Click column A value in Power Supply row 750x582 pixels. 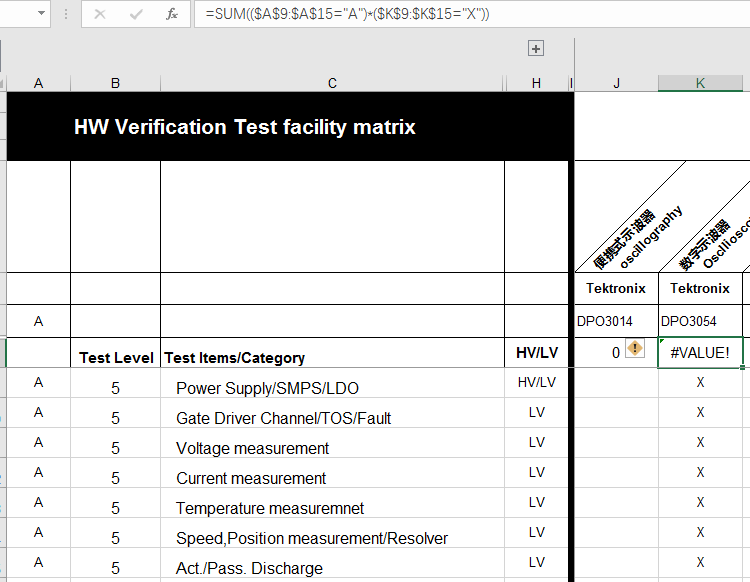(39, 383)
